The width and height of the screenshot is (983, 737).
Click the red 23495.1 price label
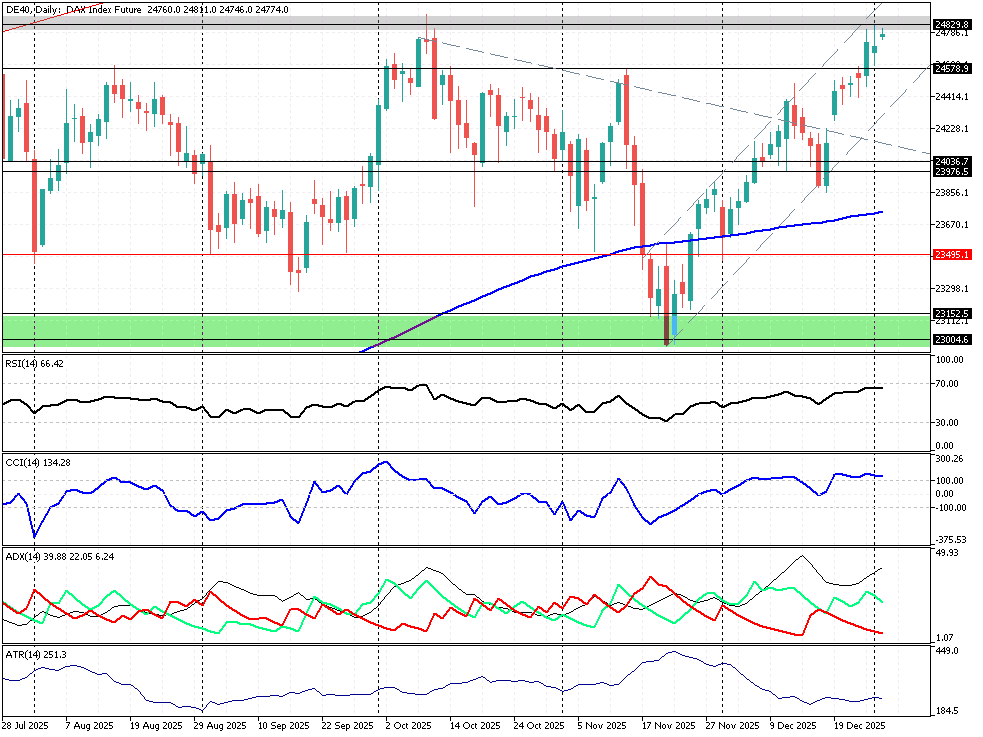(951, 254)
